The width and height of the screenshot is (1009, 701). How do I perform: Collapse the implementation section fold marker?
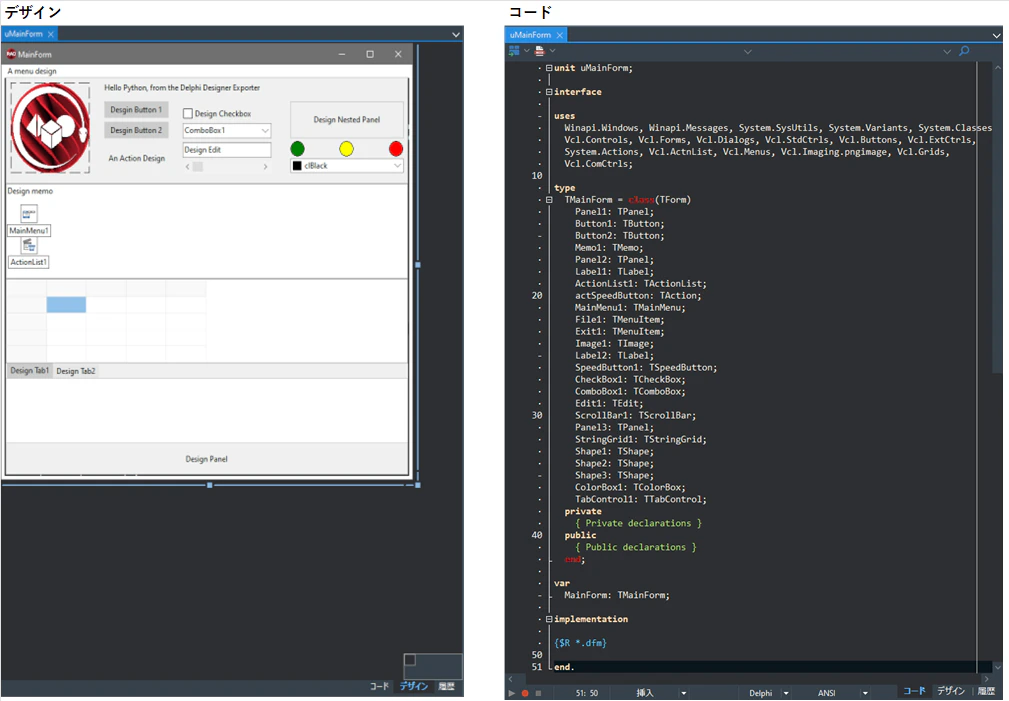pos(549,619)
